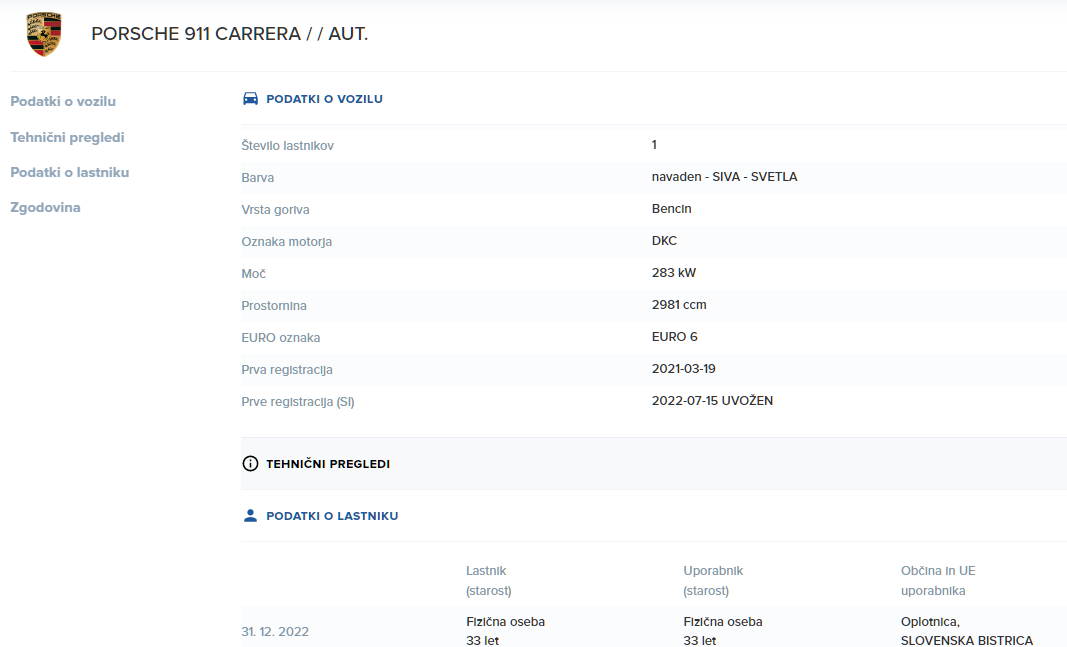Click the PORSCHE 911 CARRERA title
The height and width of the screenshot is (647, 1067).
(229, 34)
